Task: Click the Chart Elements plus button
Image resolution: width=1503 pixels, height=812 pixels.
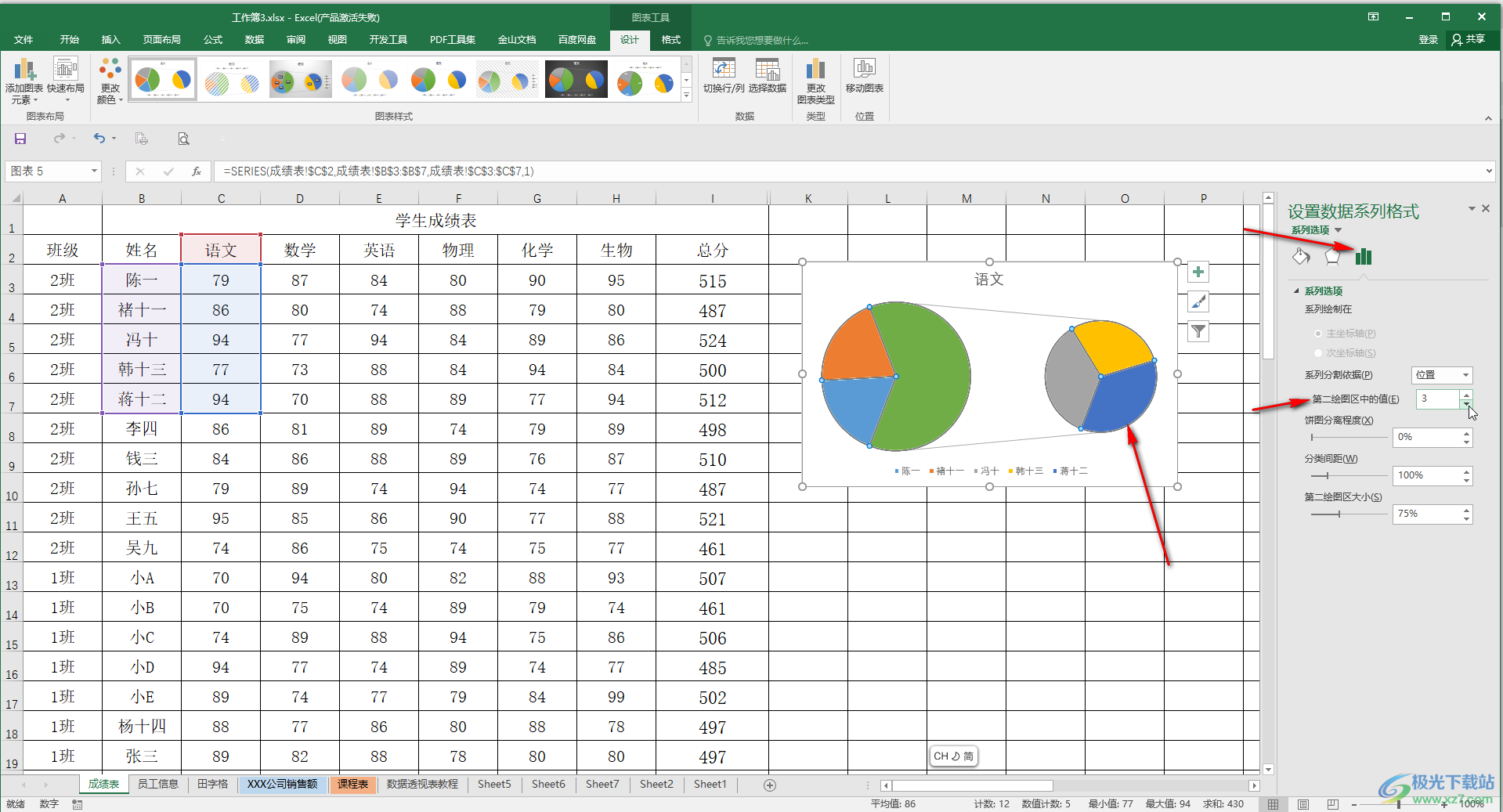Action: coord(1198,272)
